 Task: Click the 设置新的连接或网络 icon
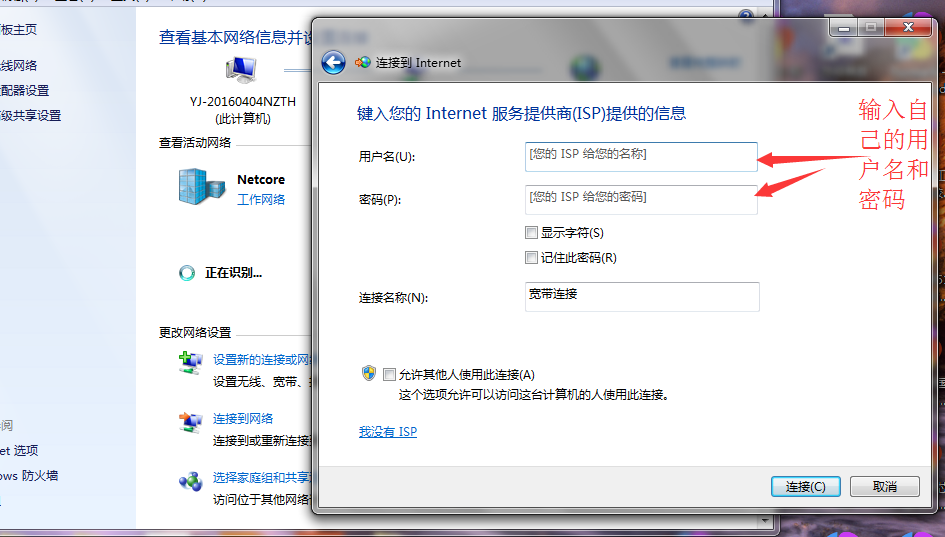(x=190, y=363)
